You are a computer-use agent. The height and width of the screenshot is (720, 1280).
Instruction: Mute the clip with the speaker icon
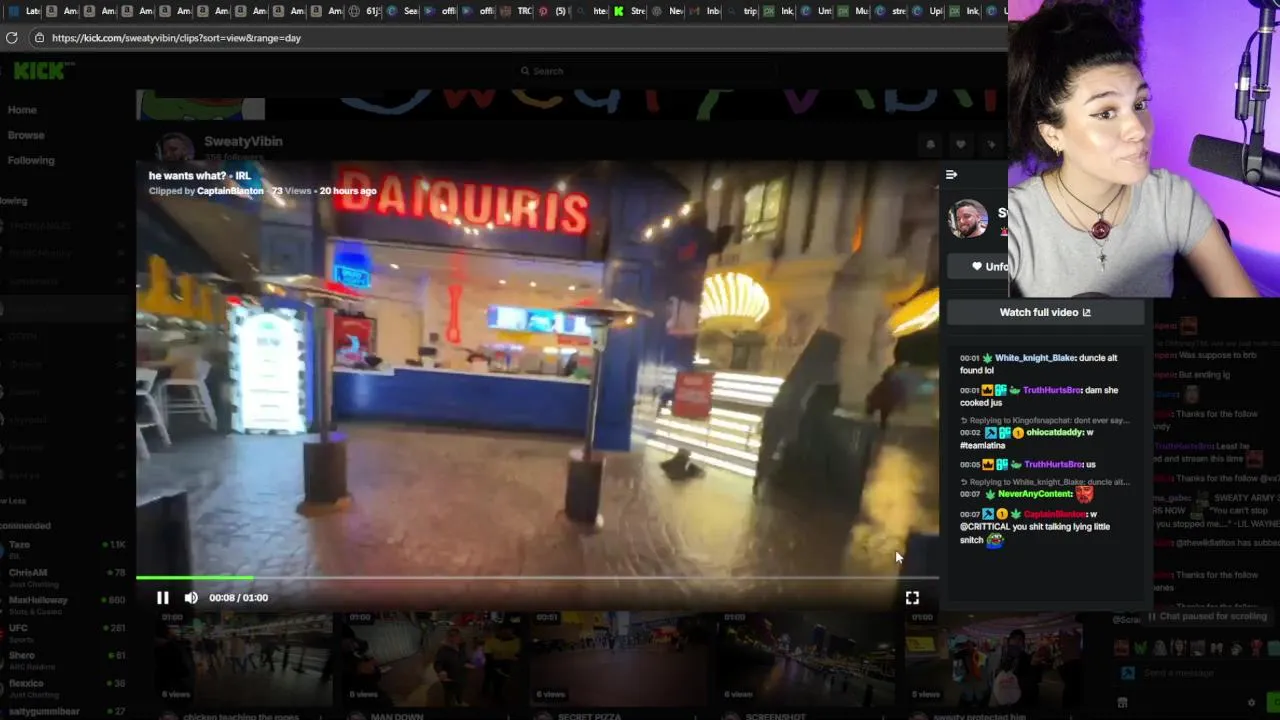point(191,598)
